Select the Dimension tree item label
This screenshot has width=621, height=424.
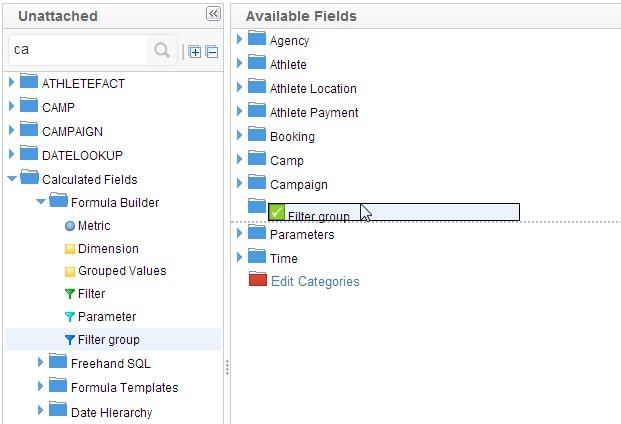coord(108,249)
